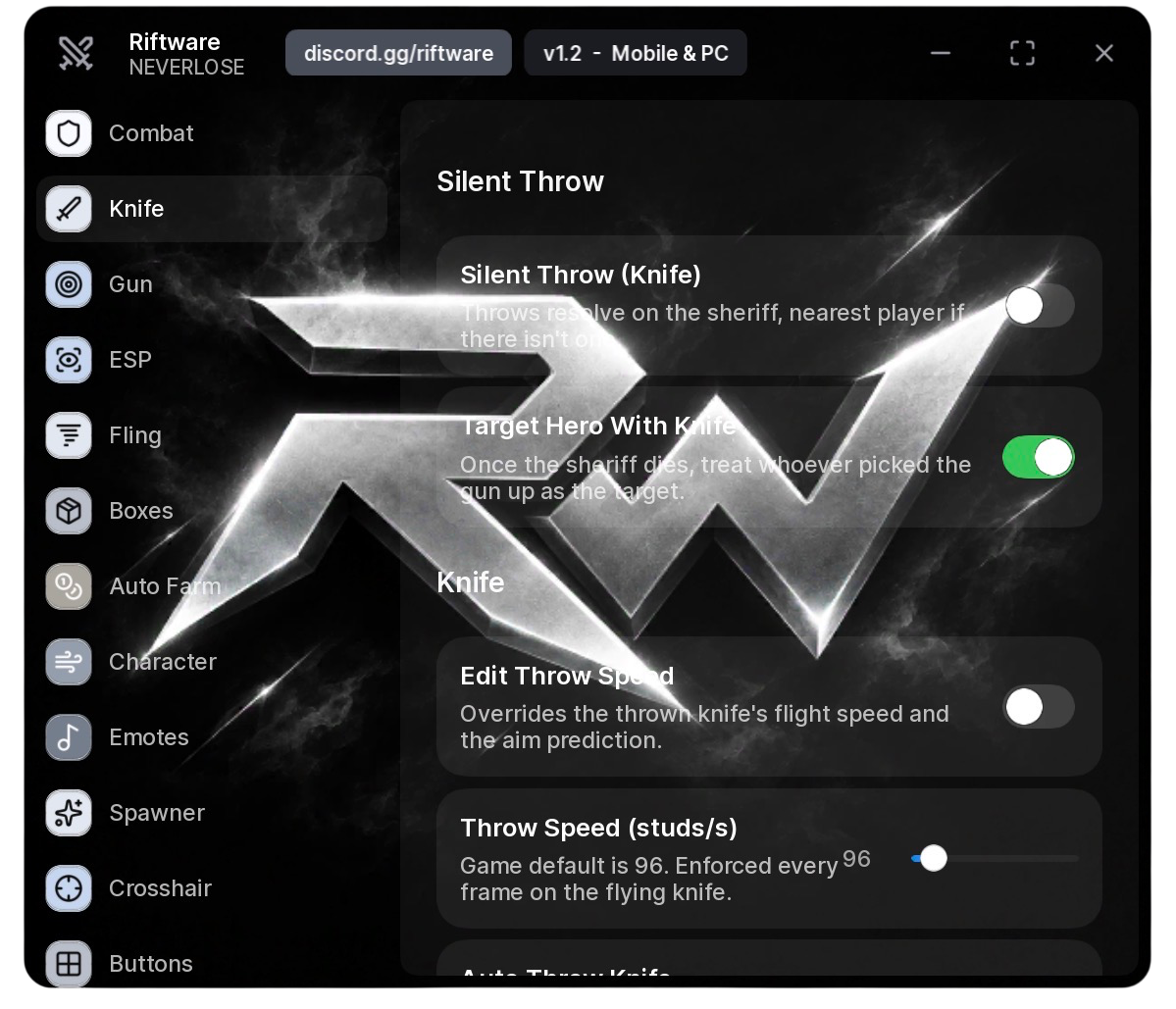
Task: Click the Emotes label text
Action: click(x=149, y=737)
